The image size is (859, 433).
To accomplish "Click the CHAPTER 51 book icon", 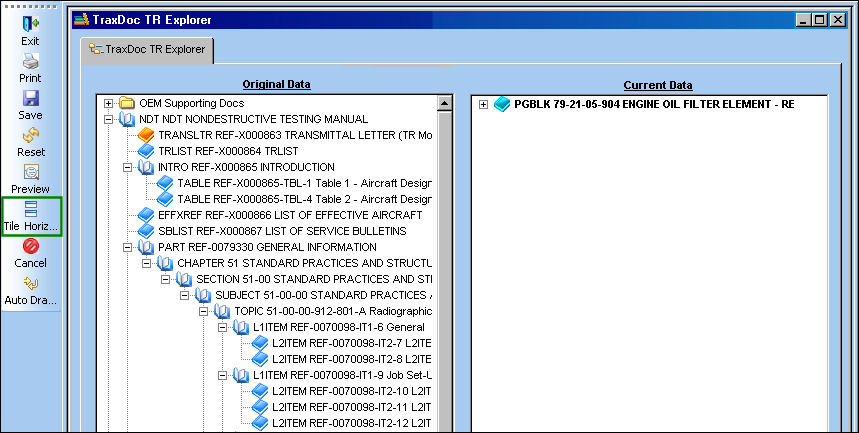I will click(165, 263).
